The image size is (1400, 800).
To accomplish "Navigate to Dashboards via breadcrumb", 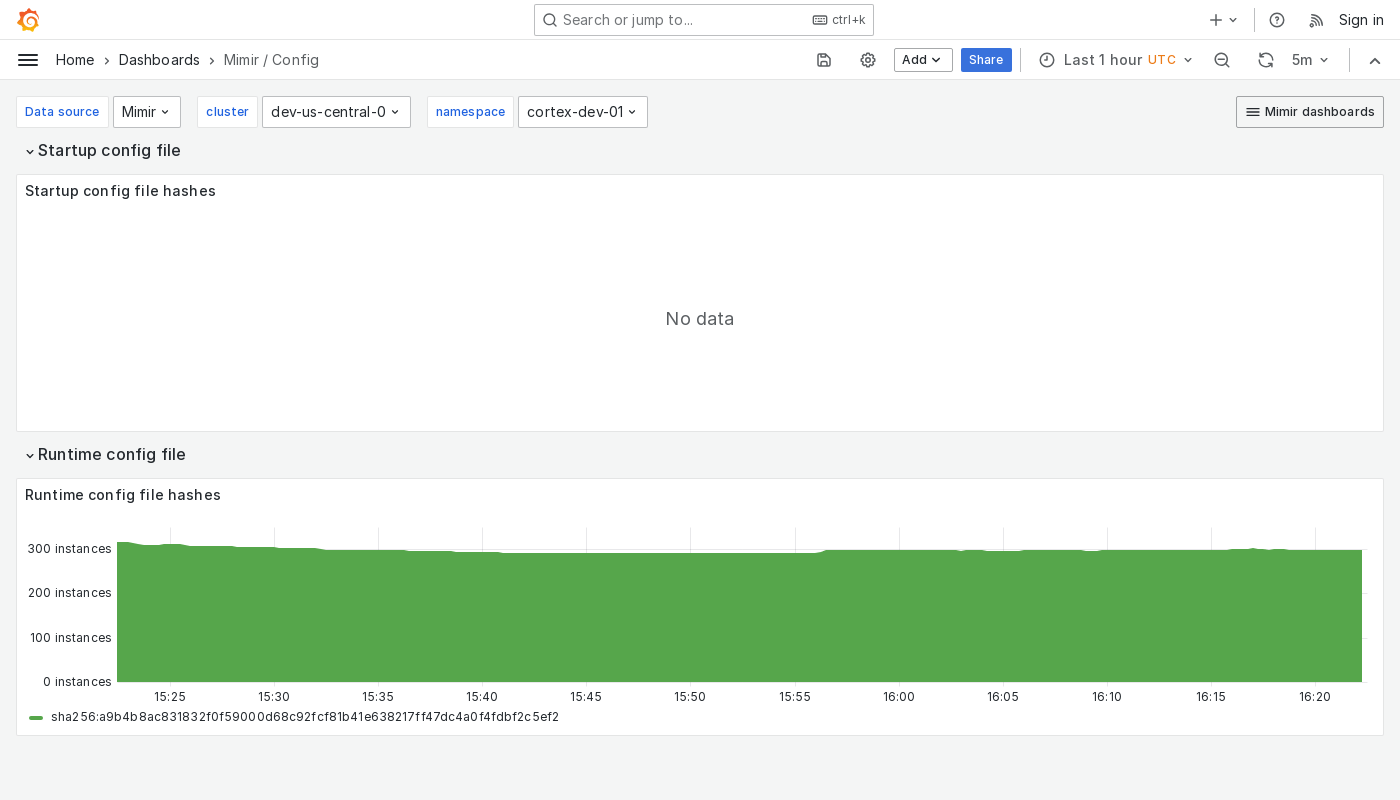I will pyautogui.click(x=159, y=60).
